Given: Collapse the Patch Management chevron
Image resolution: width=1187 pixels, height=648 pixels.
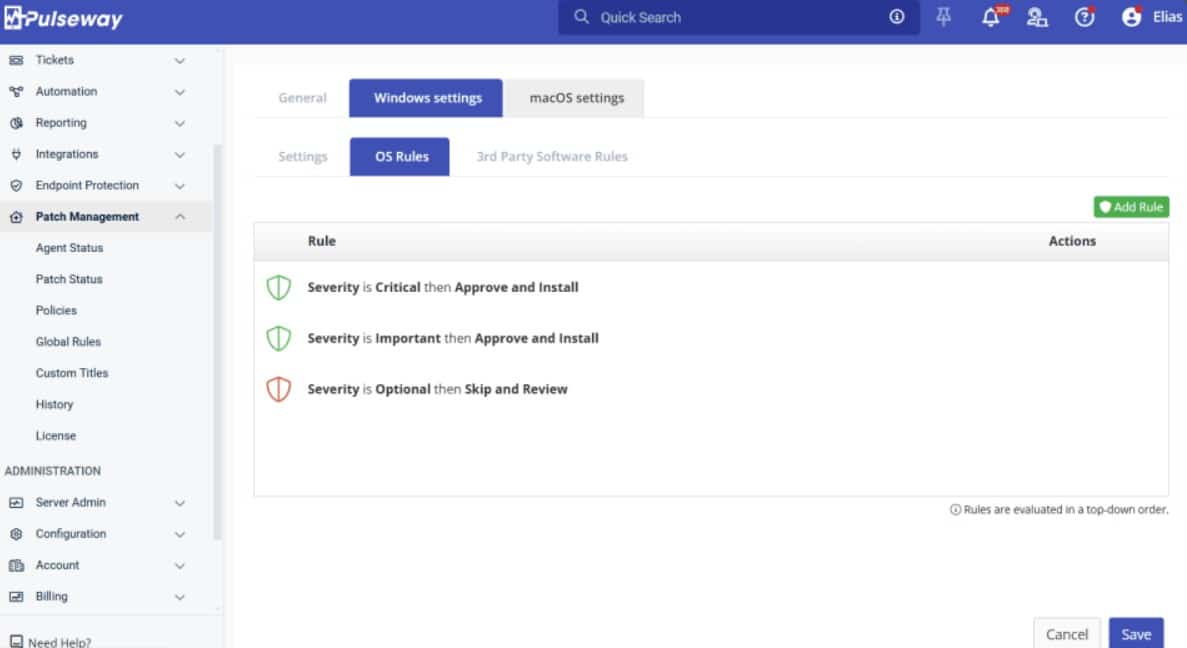Looking at the screenshot, I should (179, 217).
